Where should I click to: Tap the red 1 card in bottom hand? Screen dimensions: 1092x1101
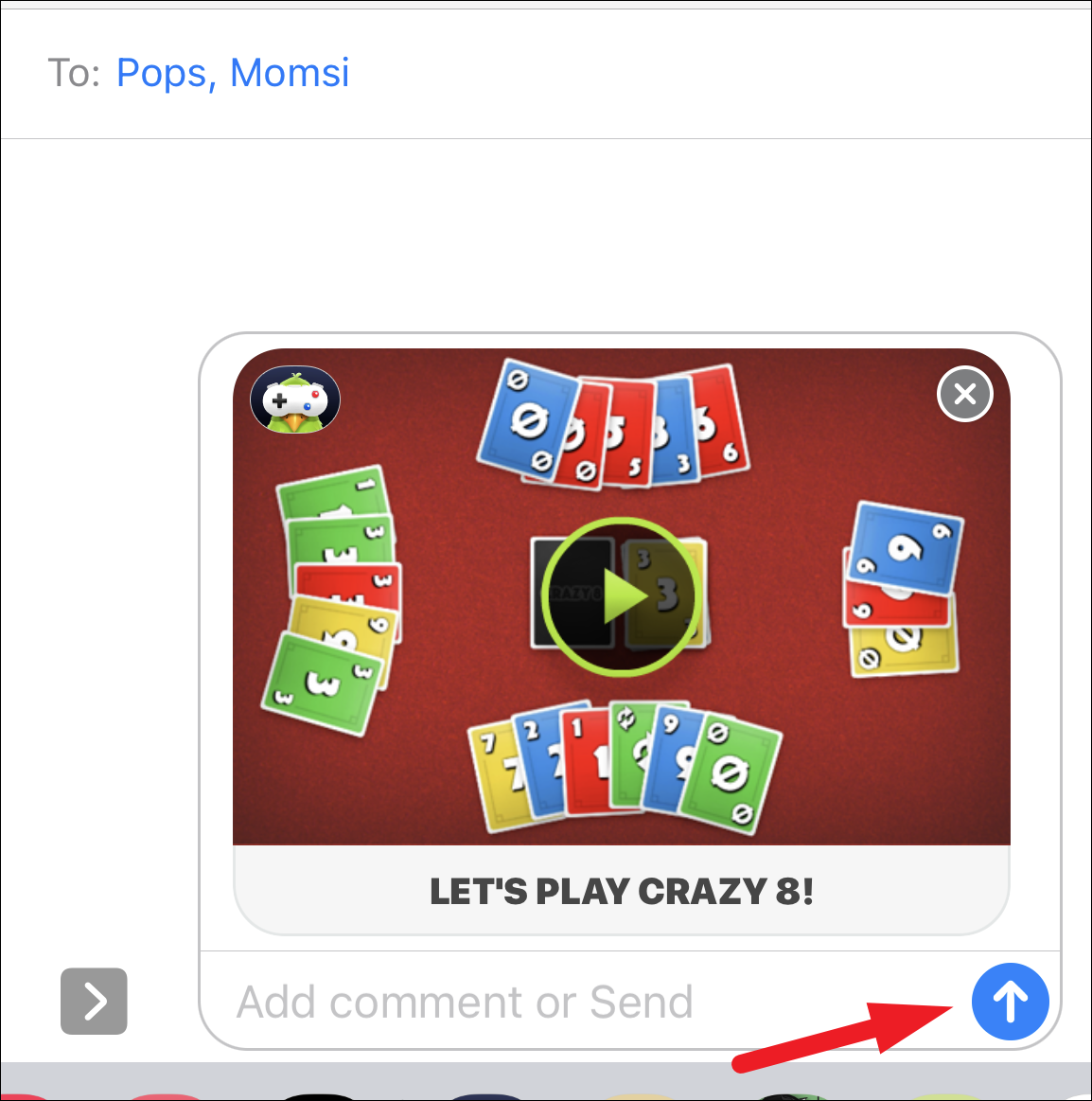coord(586,761)
